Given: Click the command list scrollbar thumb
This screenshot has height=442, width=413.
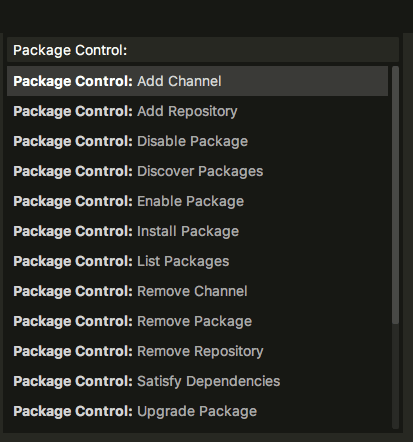Looking at the screenshot, I should pos(395,195).
